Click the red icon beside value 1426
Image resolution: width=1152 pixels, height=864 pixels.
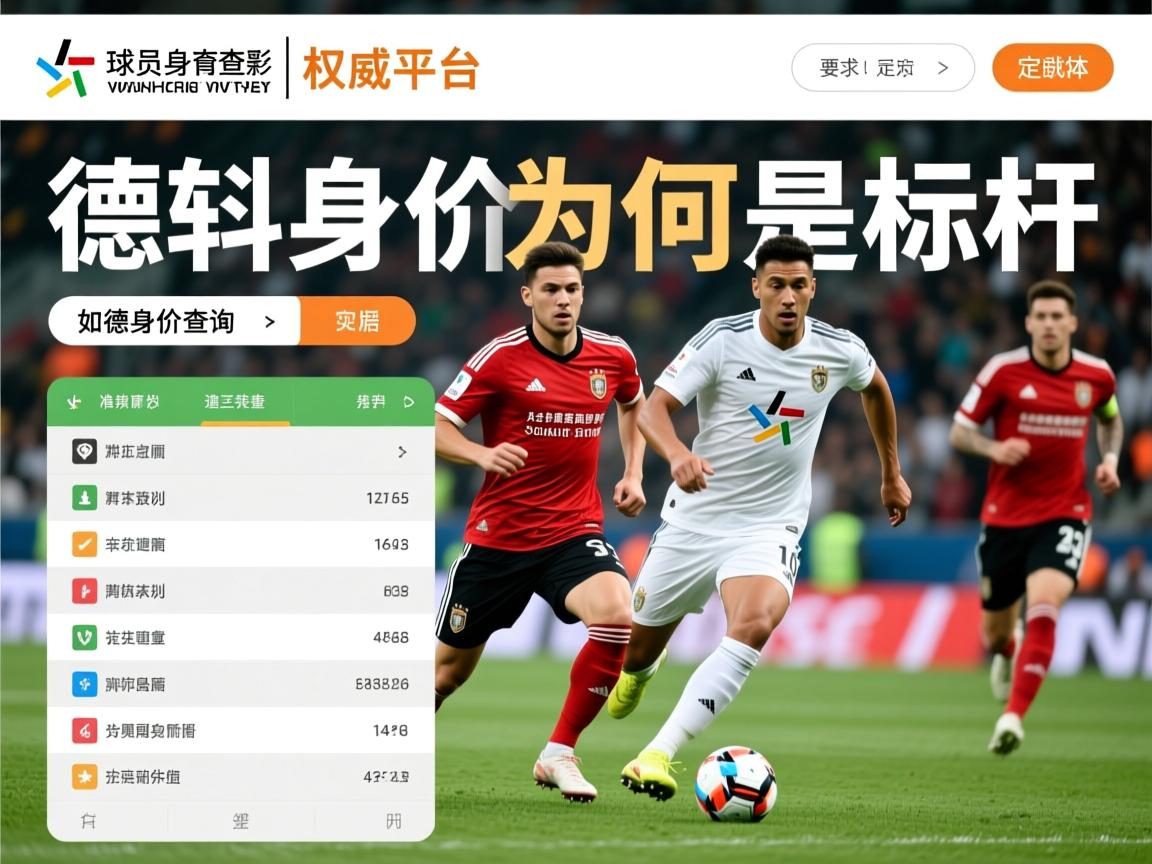(x=84, y=730)
